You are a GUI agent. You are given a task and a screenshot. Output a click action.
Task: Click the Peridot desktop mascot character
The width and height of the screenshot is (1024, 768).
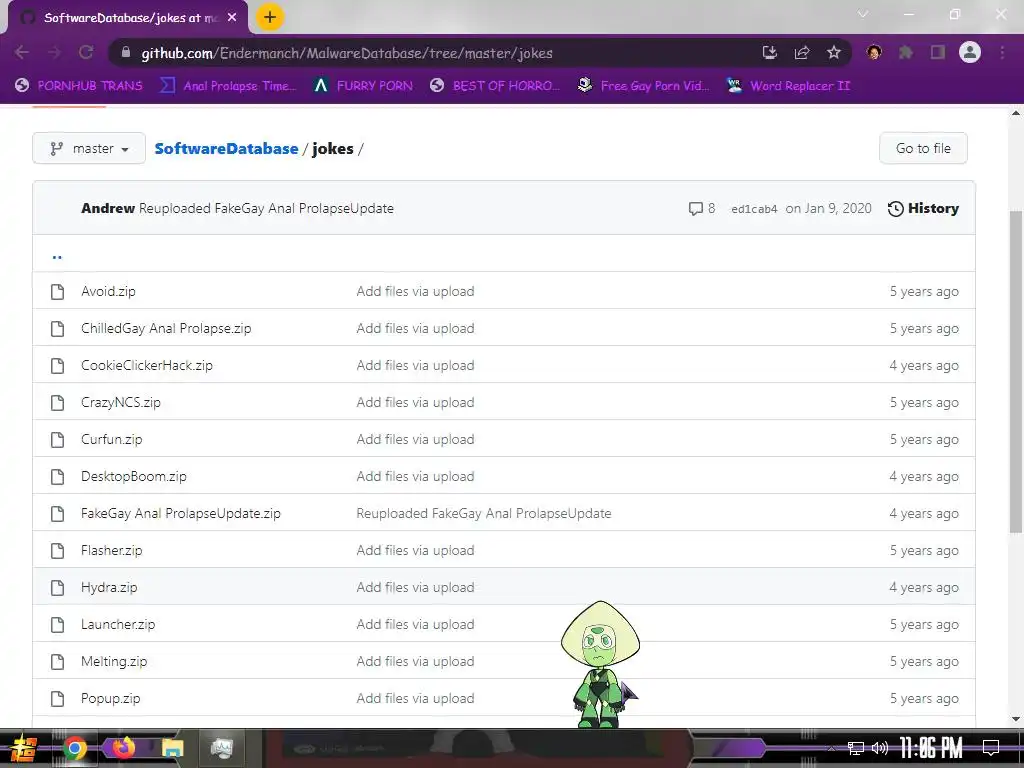(600, 664)
